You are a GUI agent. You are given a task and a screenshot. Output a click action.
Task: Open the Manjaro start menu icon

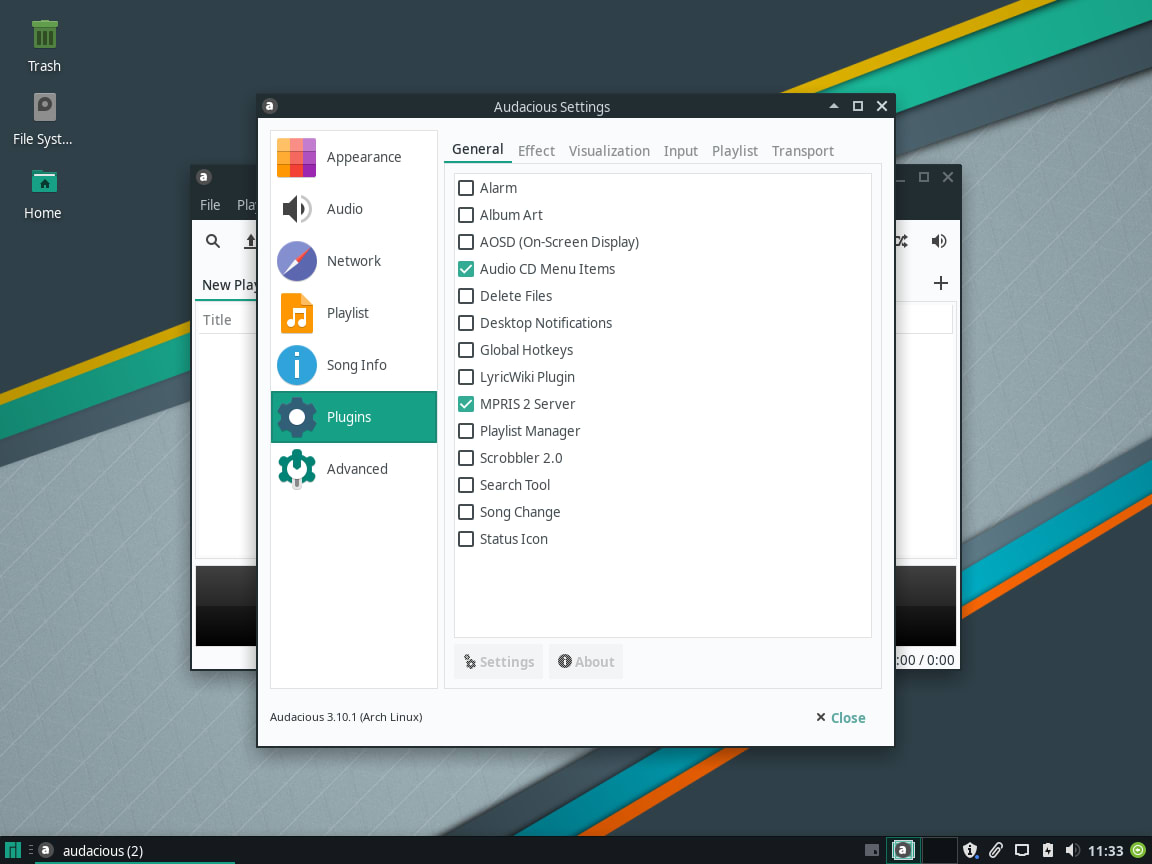13,850
